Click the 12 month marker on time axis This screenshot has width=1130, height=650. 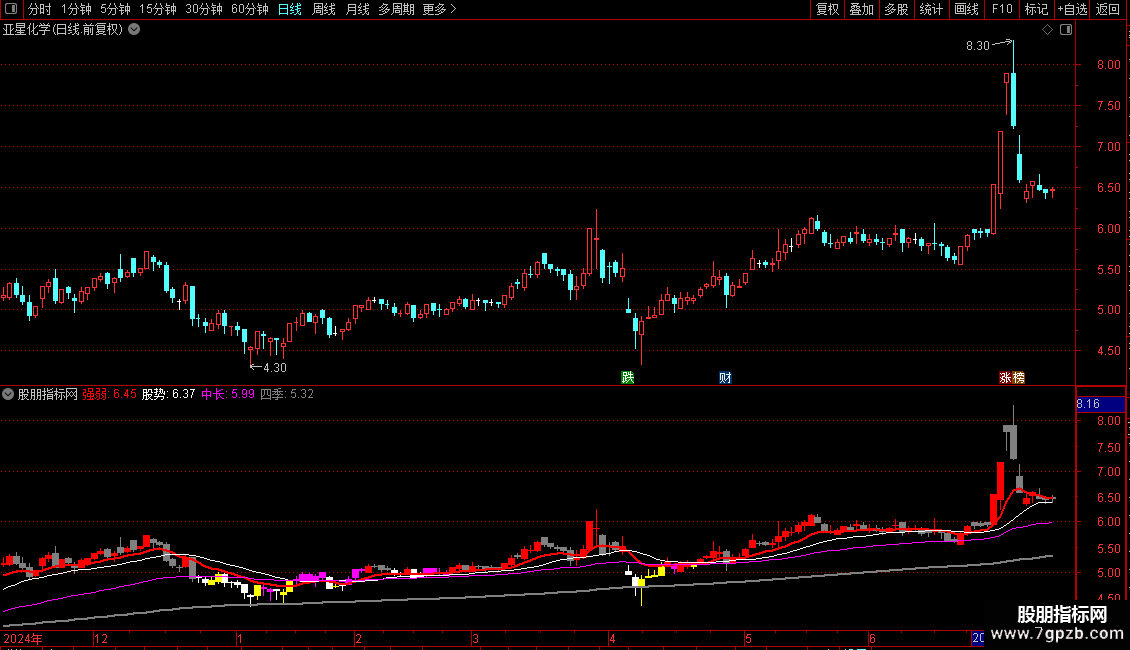[x=101, y=638]
